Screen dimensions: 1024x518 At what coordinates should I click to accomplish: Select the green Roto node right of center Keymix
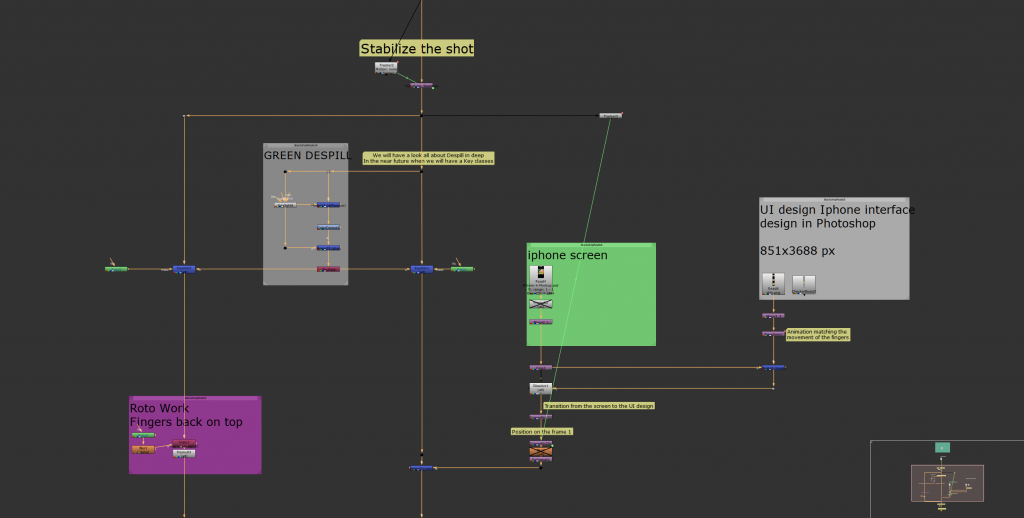pos(462,268)
